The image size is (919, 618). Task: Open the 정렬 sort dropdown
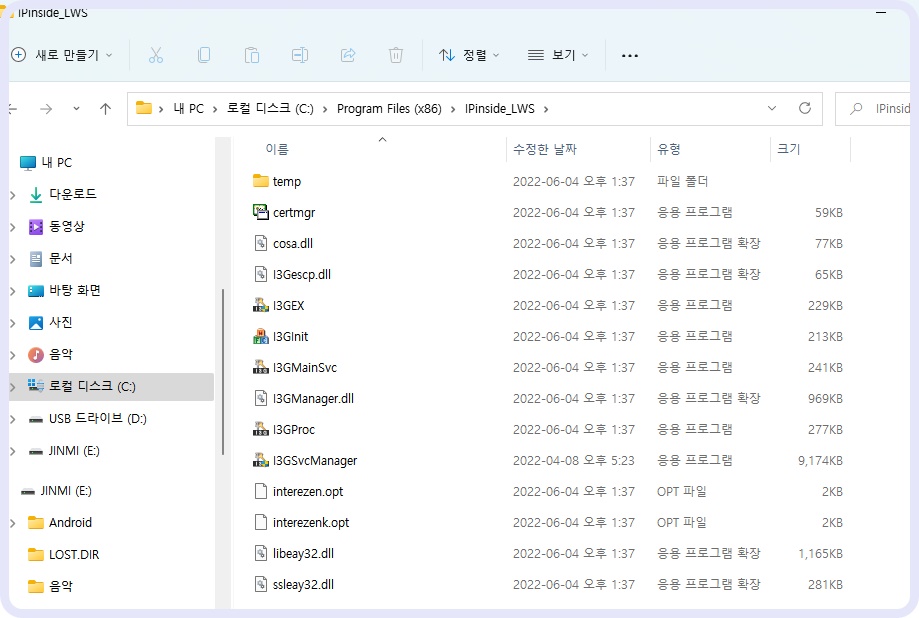pyautogui.click(x=469, y=55)
